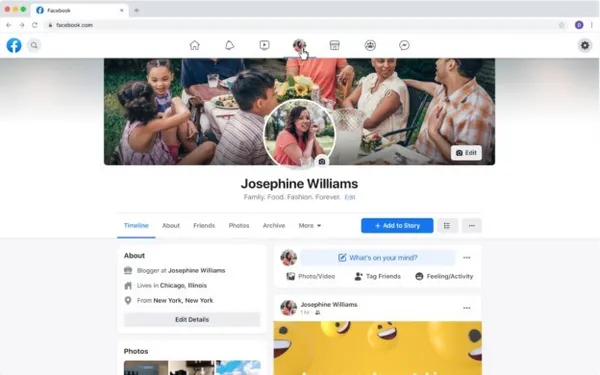The height and width of the screenshot is (375, 600).
Task: Open the composer three-dot options
Action: [466, 258]
